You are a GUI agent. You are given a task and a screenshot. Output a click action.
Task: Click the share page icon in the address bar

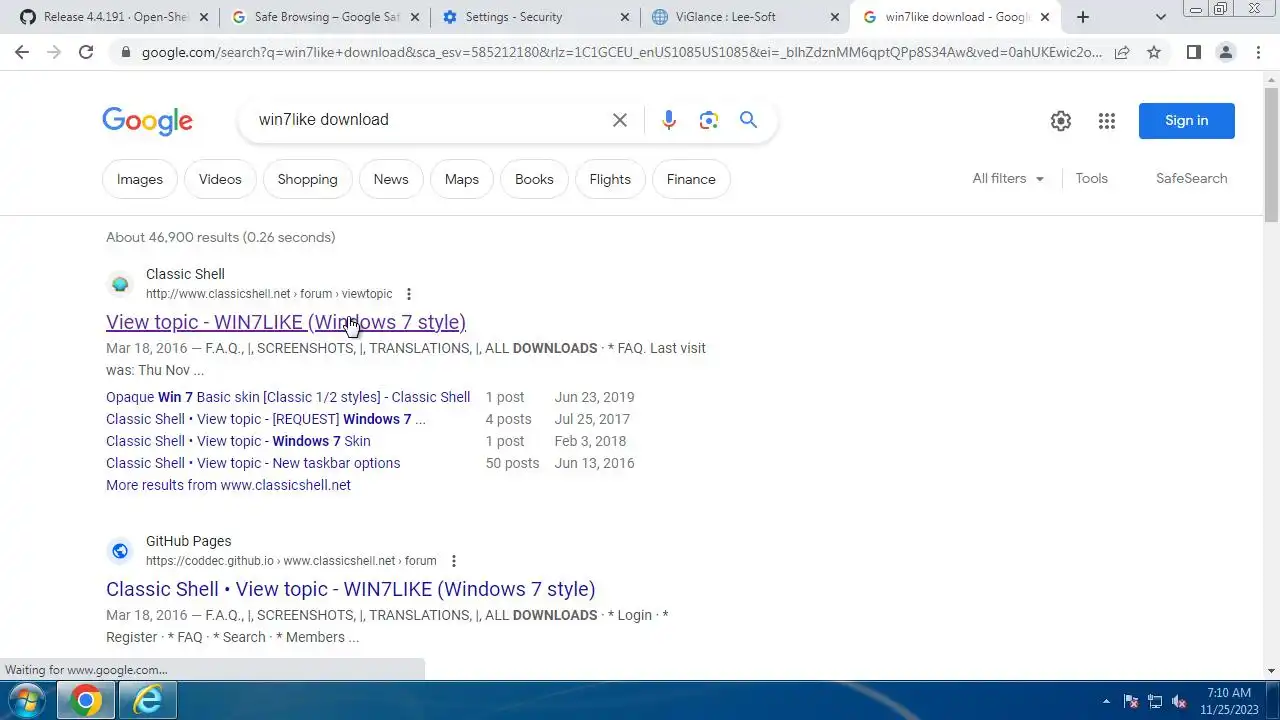click(1122, 52)
